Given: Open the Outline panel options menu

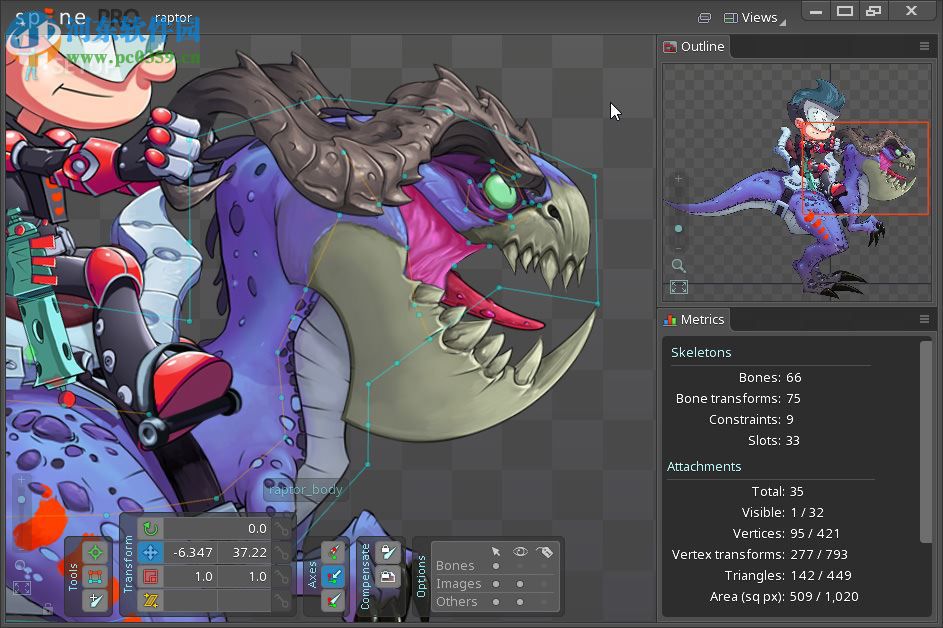Looking at the screenshot, I should click(924, 47).
